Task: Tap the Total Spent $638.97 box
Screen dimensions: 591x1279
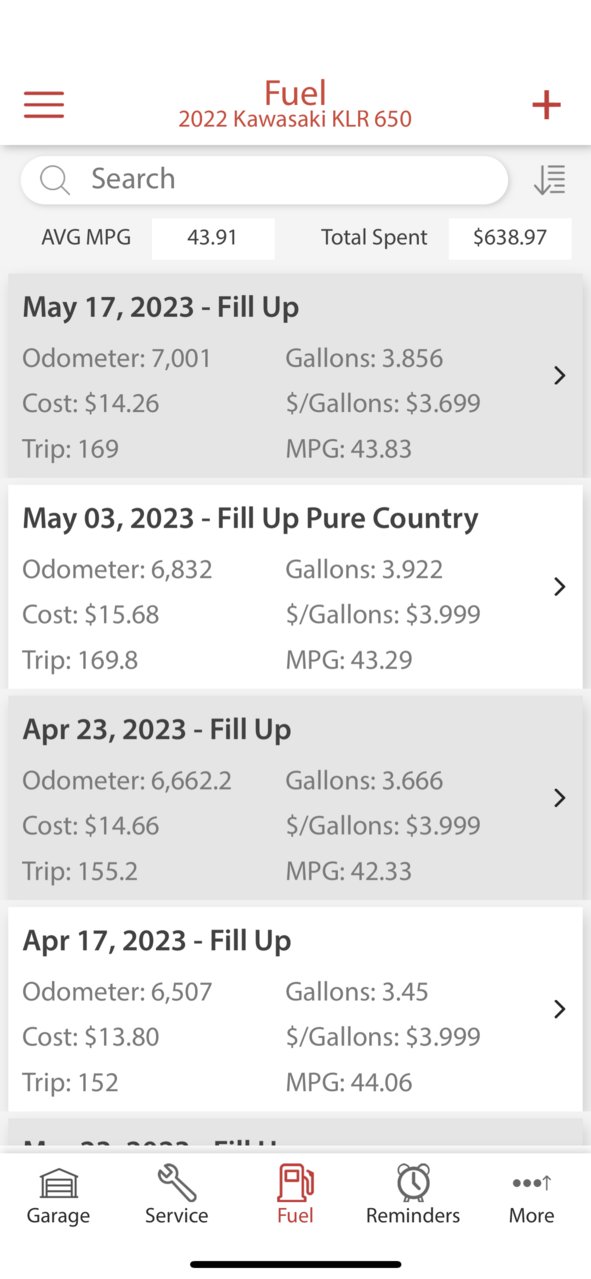Action: click(x=510, y=238)
